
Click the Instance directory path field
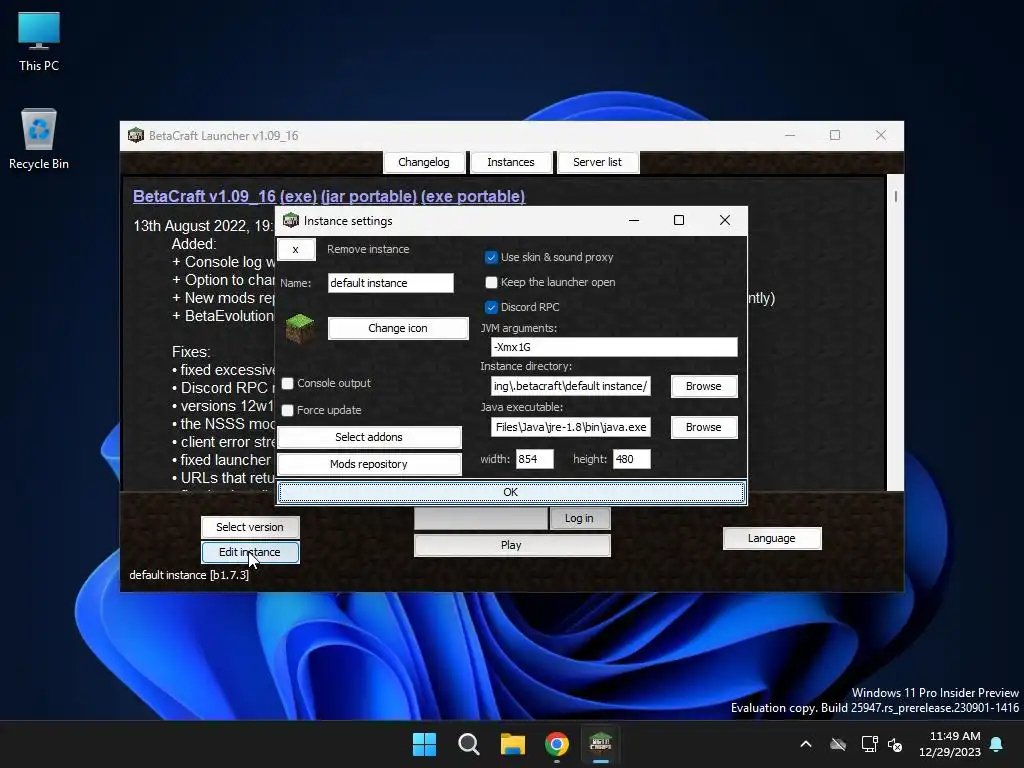(x=570, y=386)
